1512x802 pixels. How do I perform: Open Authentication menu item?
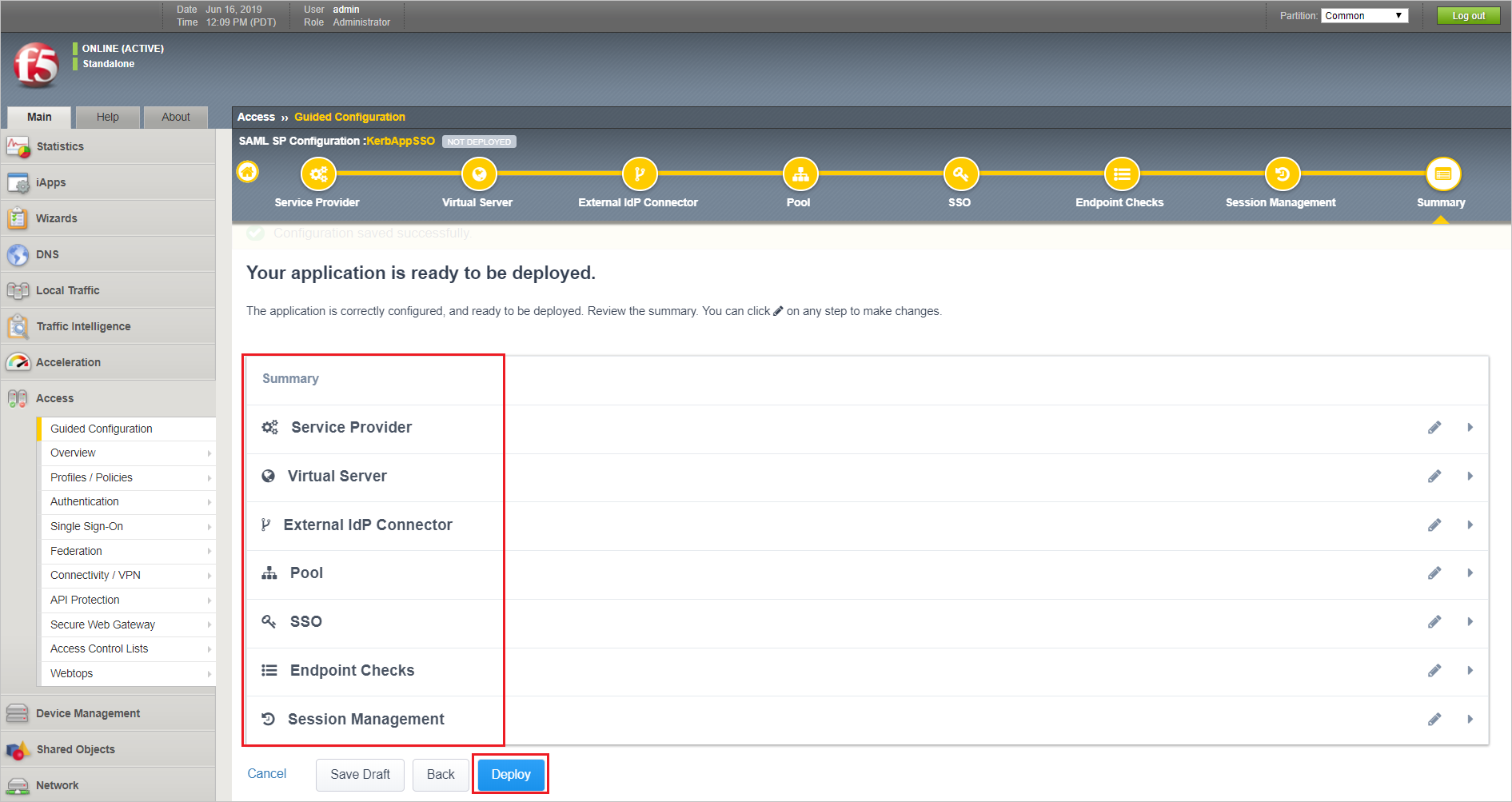coord(128,501)
